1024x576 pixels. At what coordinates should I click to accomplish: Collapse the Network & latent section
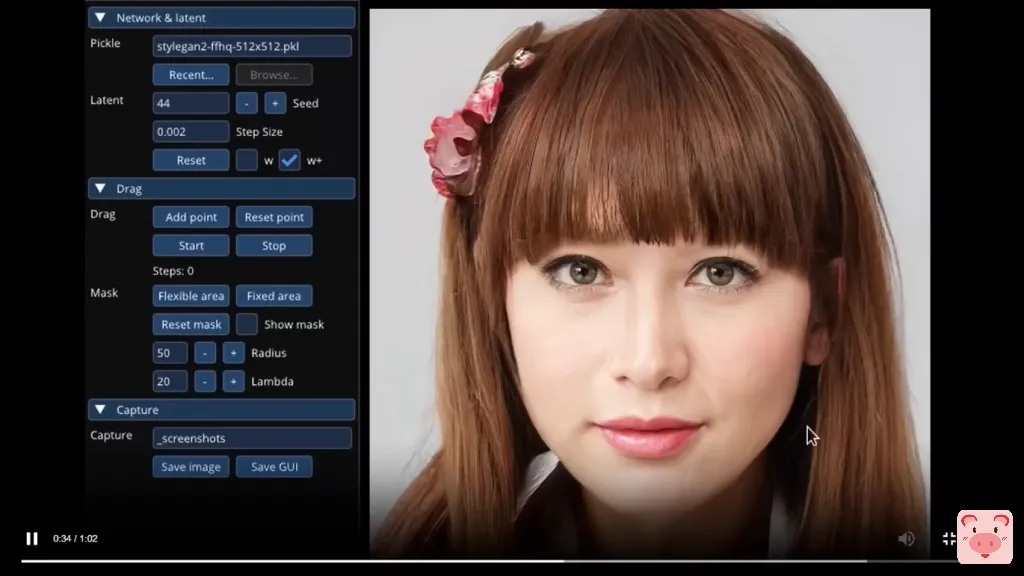pyautogui.click(x=100, y=18)
